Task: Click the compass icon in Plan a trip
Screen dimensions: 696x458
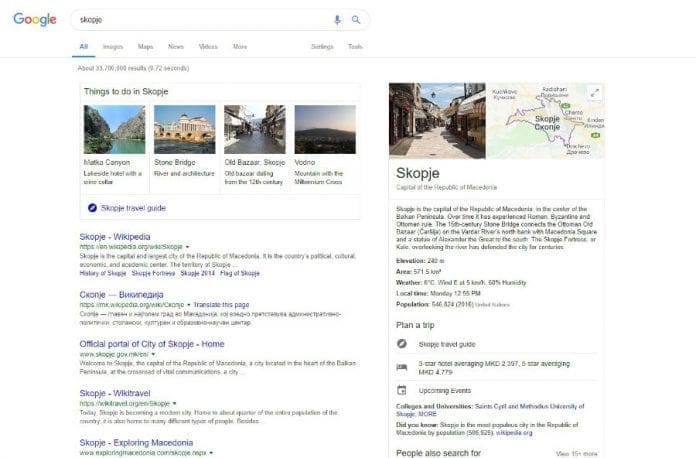Action: pyautogui.click(x=402, y=343)
